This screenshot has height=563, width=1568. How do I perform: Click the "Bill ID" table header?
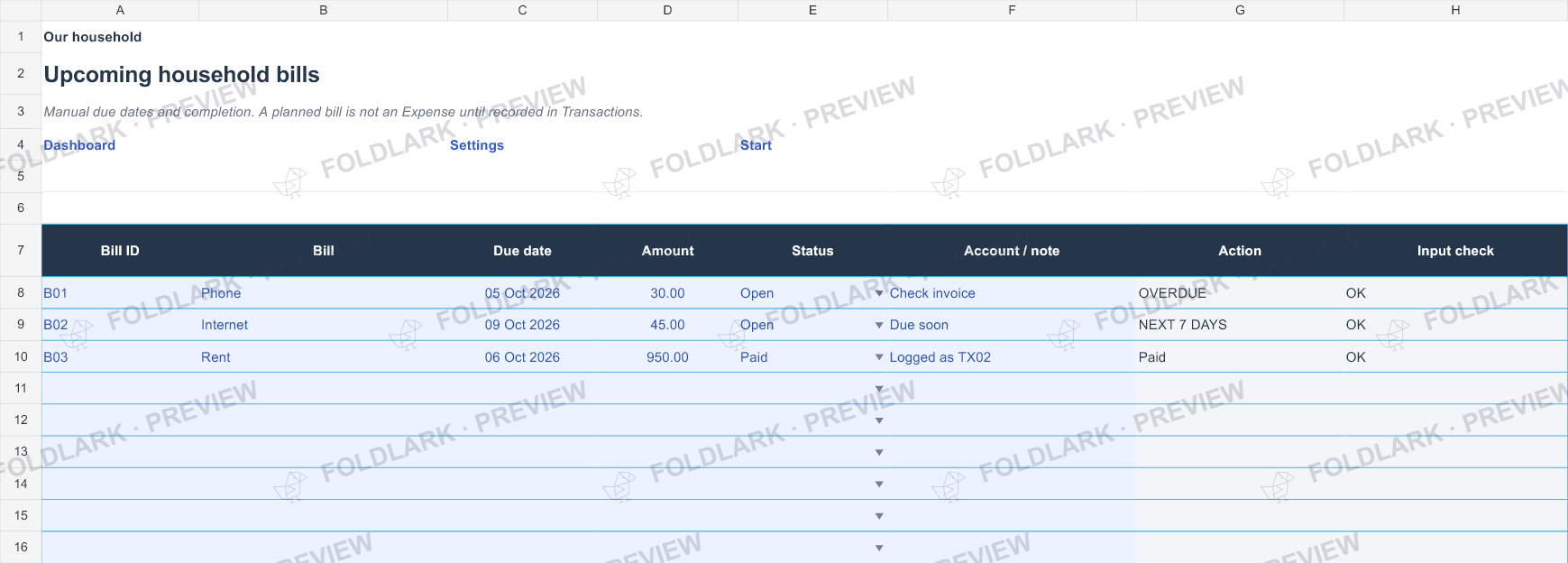point(120,251)
